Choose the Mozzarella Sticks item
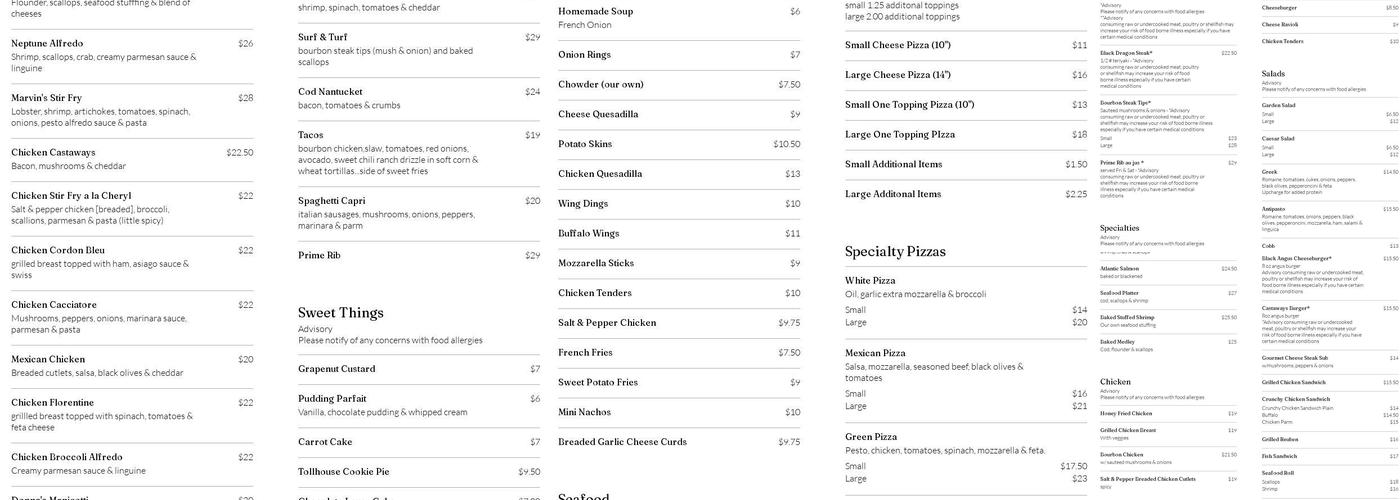Image resolution: width=1400 pixels, height=500 pixels. 595,263
